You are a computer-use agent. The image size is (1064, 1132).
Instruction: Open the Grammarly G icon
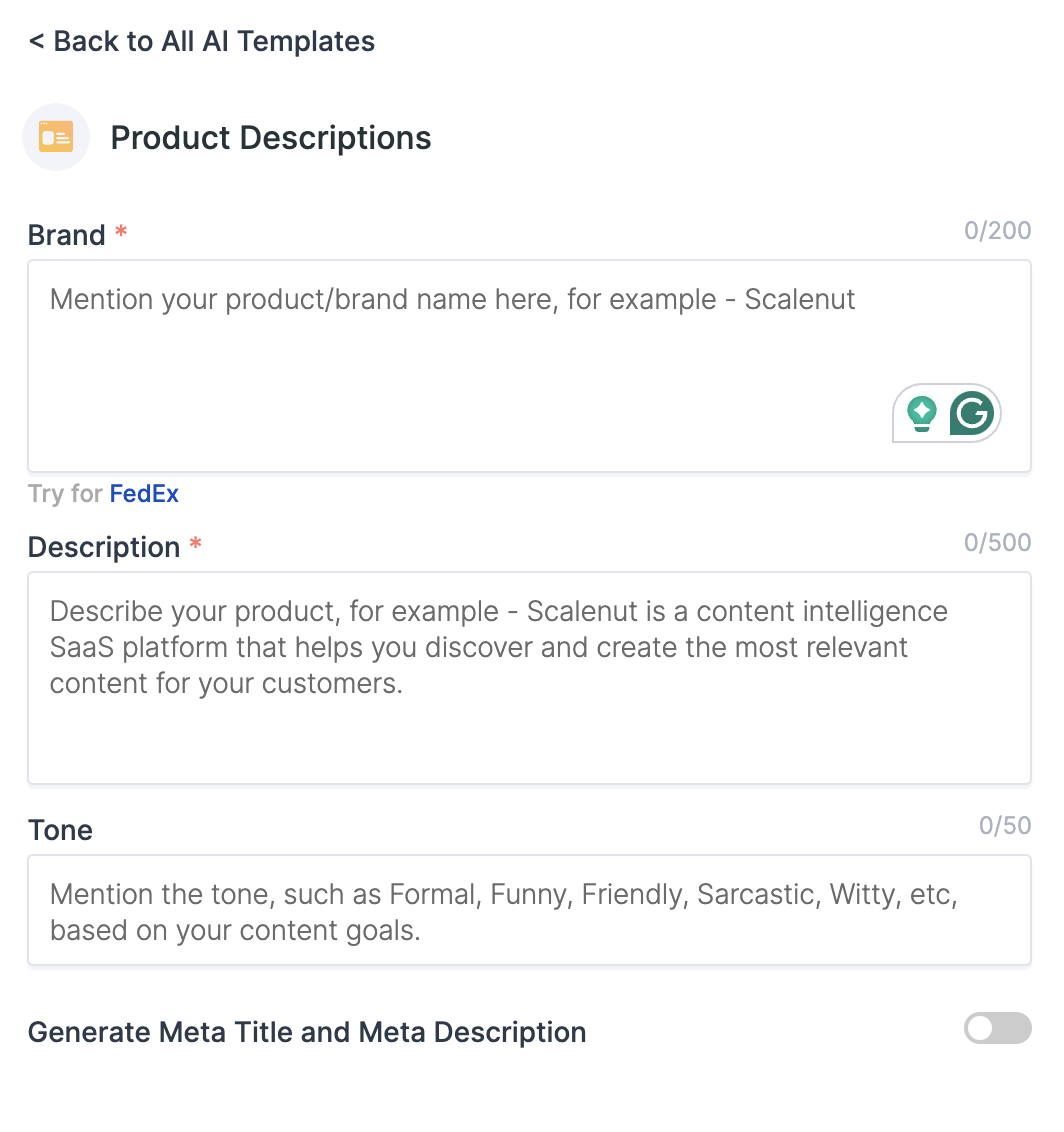point(972,413)
